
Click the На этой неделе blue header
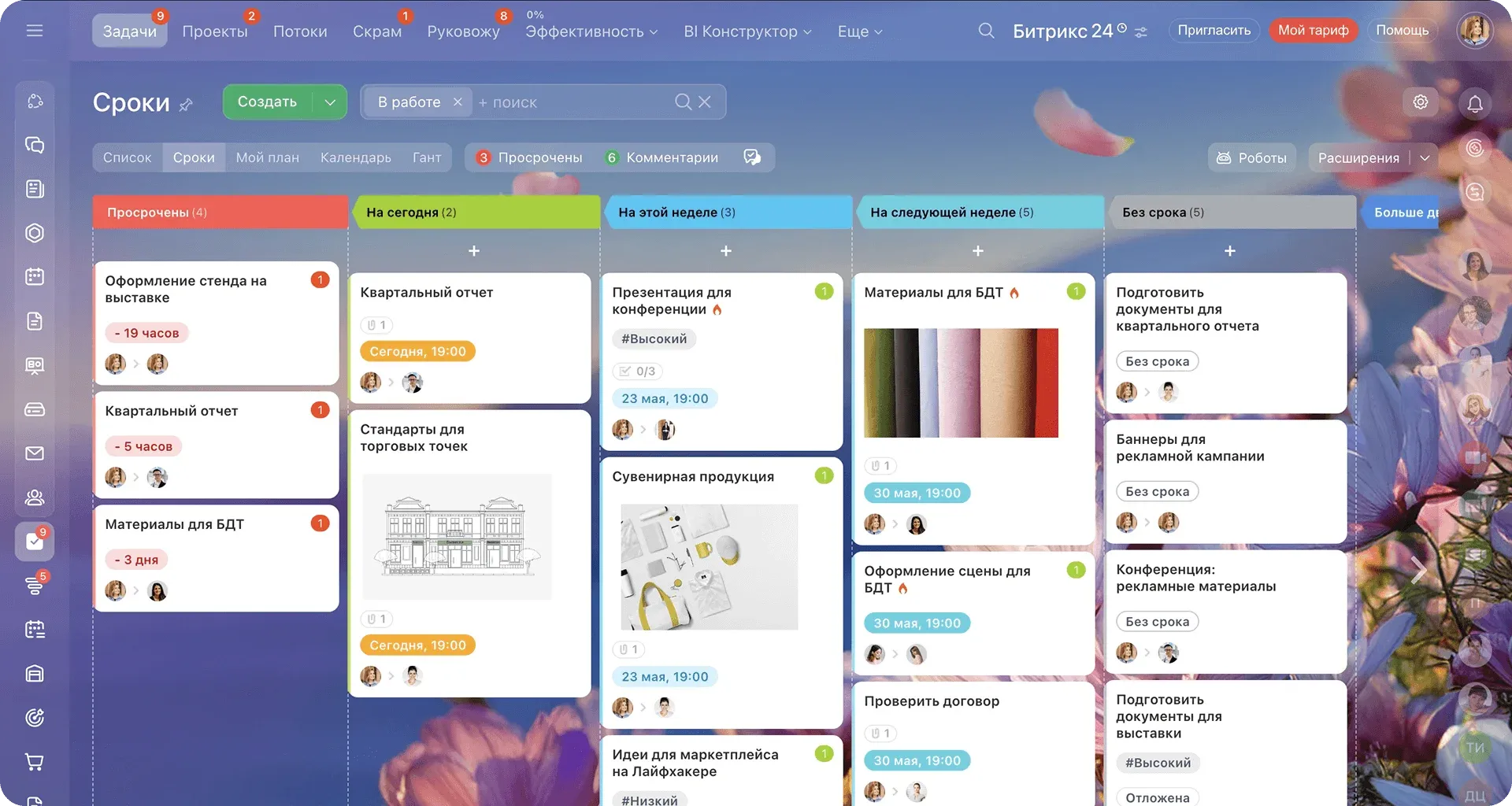pos(728,213)
